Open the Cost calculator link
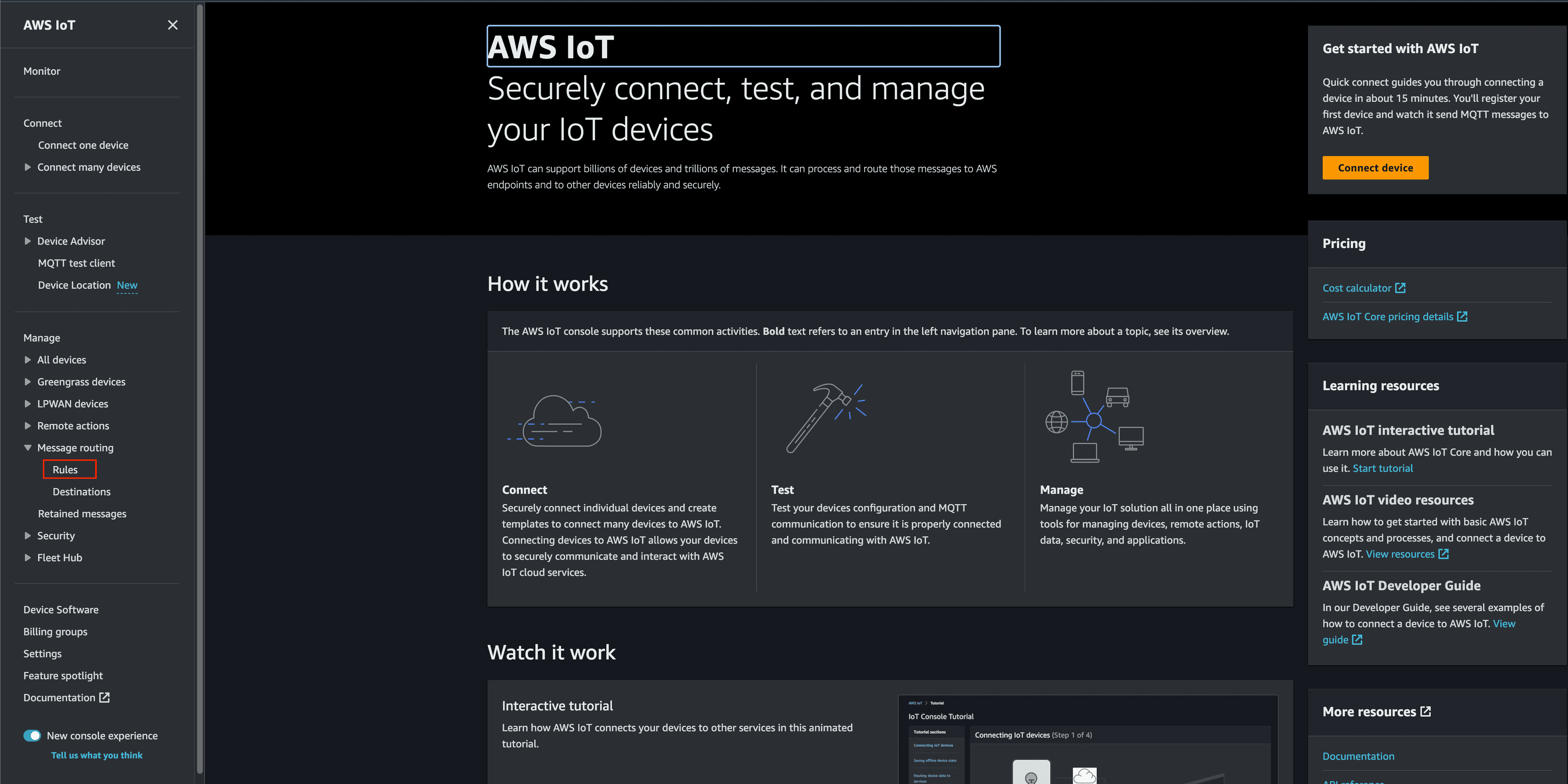This screenshot has height=784, width=1568. click(1357, 288)
